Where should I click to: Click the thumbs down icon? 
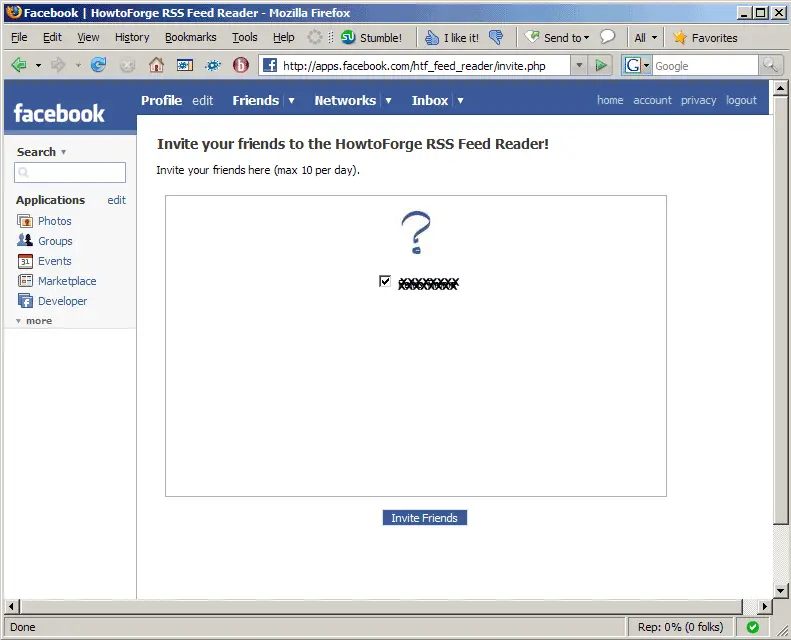pyautogui.click(x=496, y=37)
